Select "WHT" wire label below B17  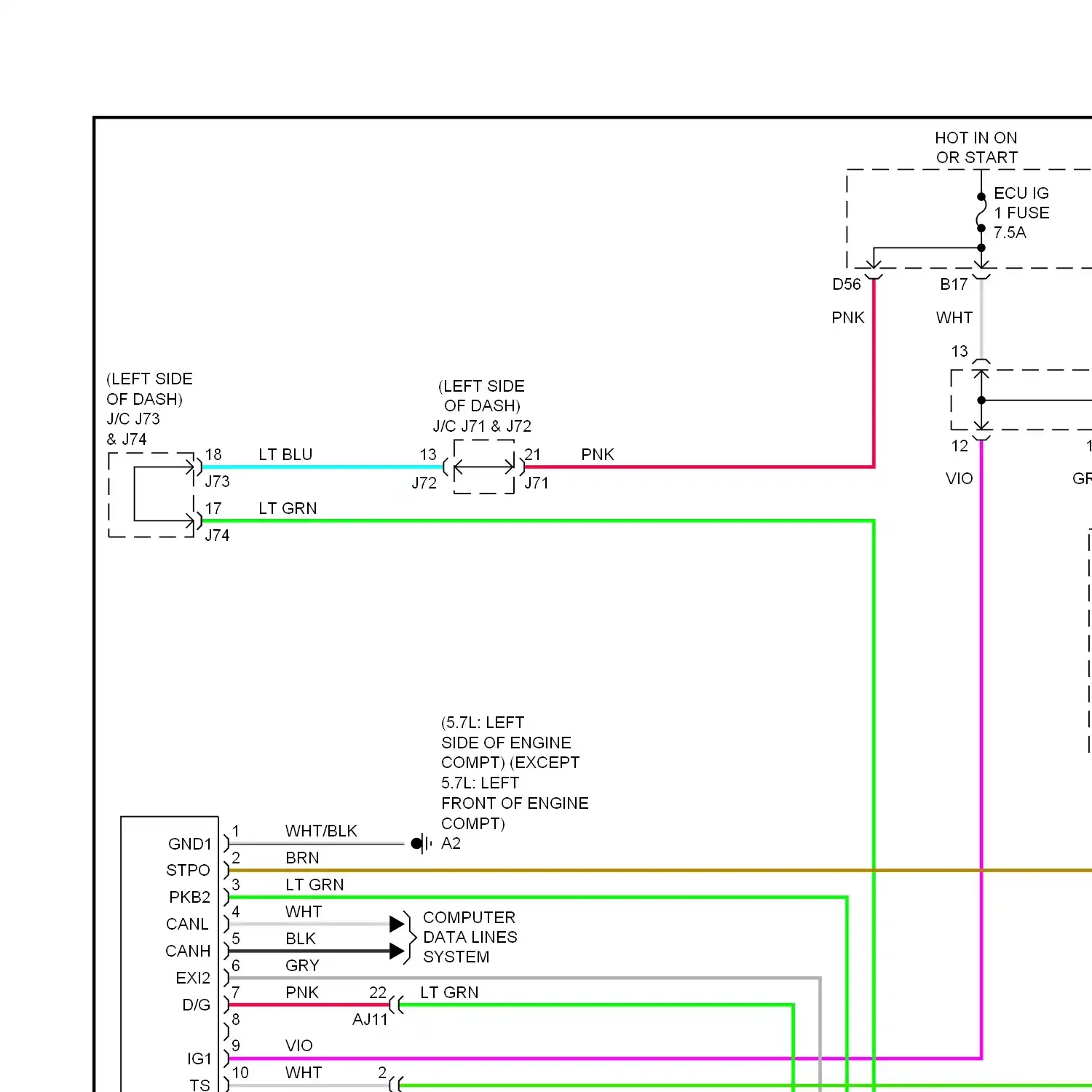(x=954, y=318)
